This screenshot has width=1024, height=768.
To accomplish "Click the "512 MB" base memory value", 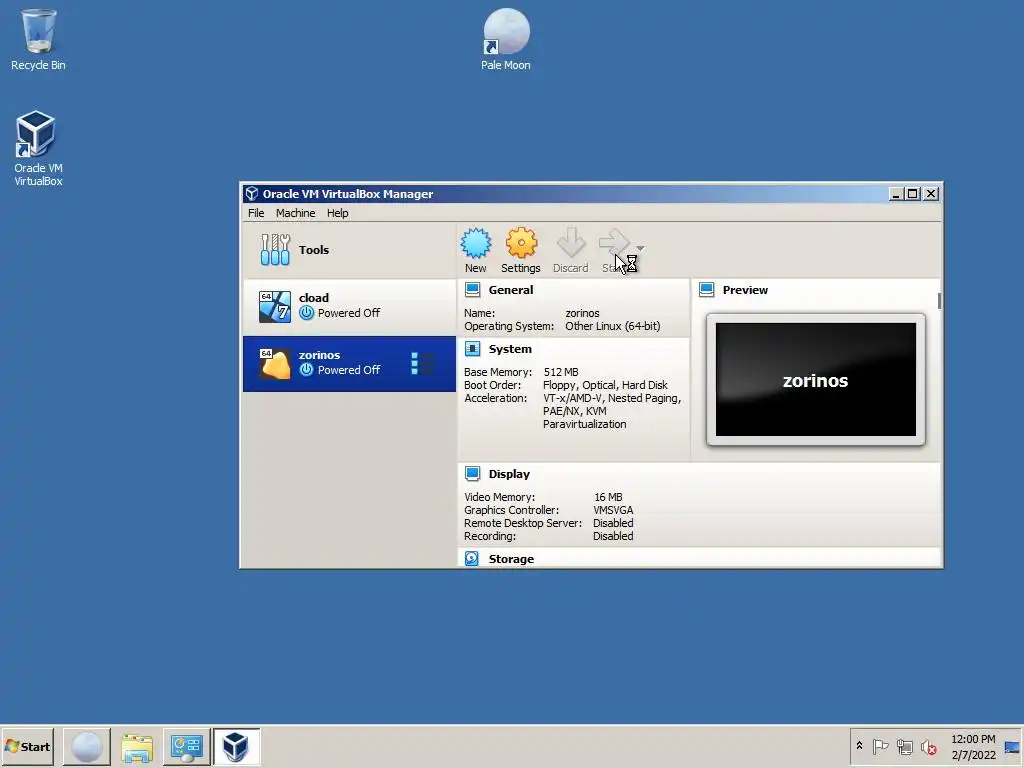I will coord(560,372).
